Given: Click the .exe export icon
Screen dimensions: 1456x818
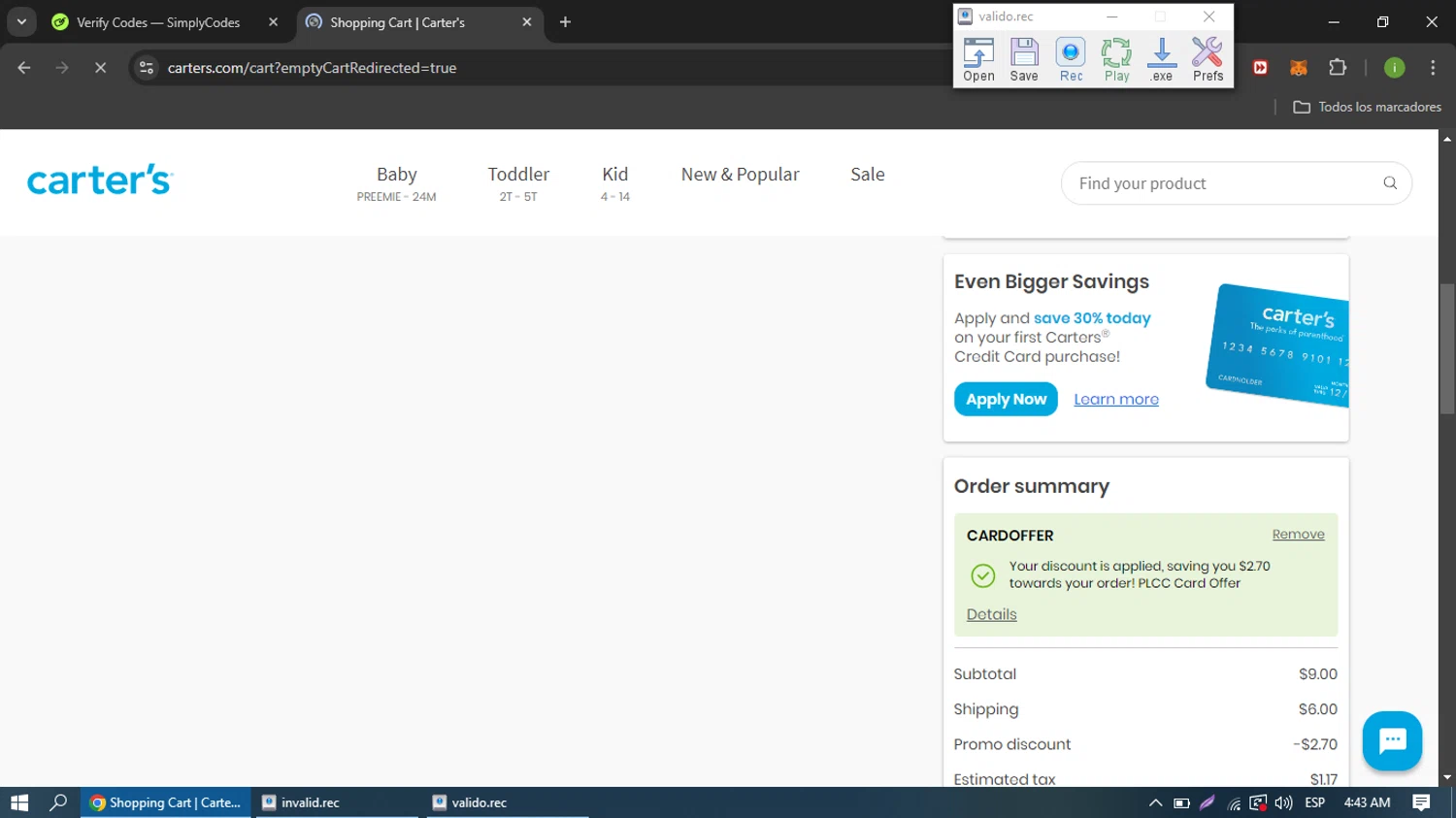Looking at the screenshot, I should [1162, 59].
